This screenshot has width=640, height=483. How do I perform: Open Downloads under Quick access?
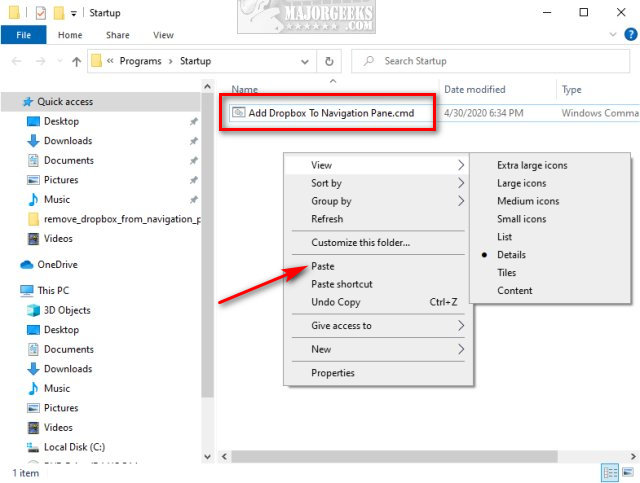(68, 141)
